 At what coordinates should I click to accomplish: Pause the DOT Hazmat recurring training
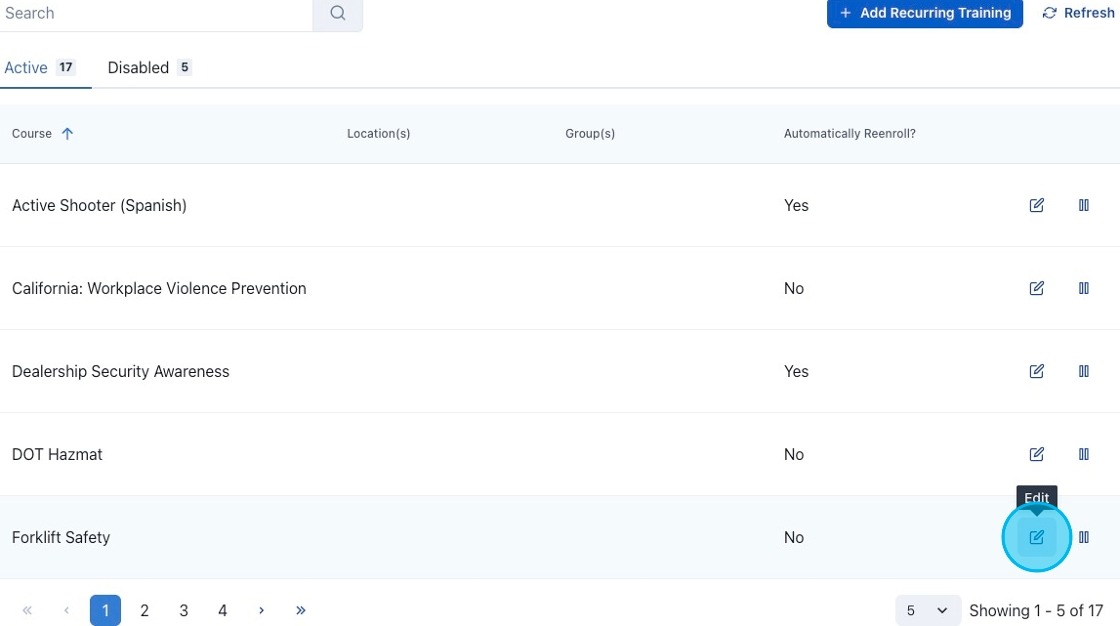[x=1083, y=454]
